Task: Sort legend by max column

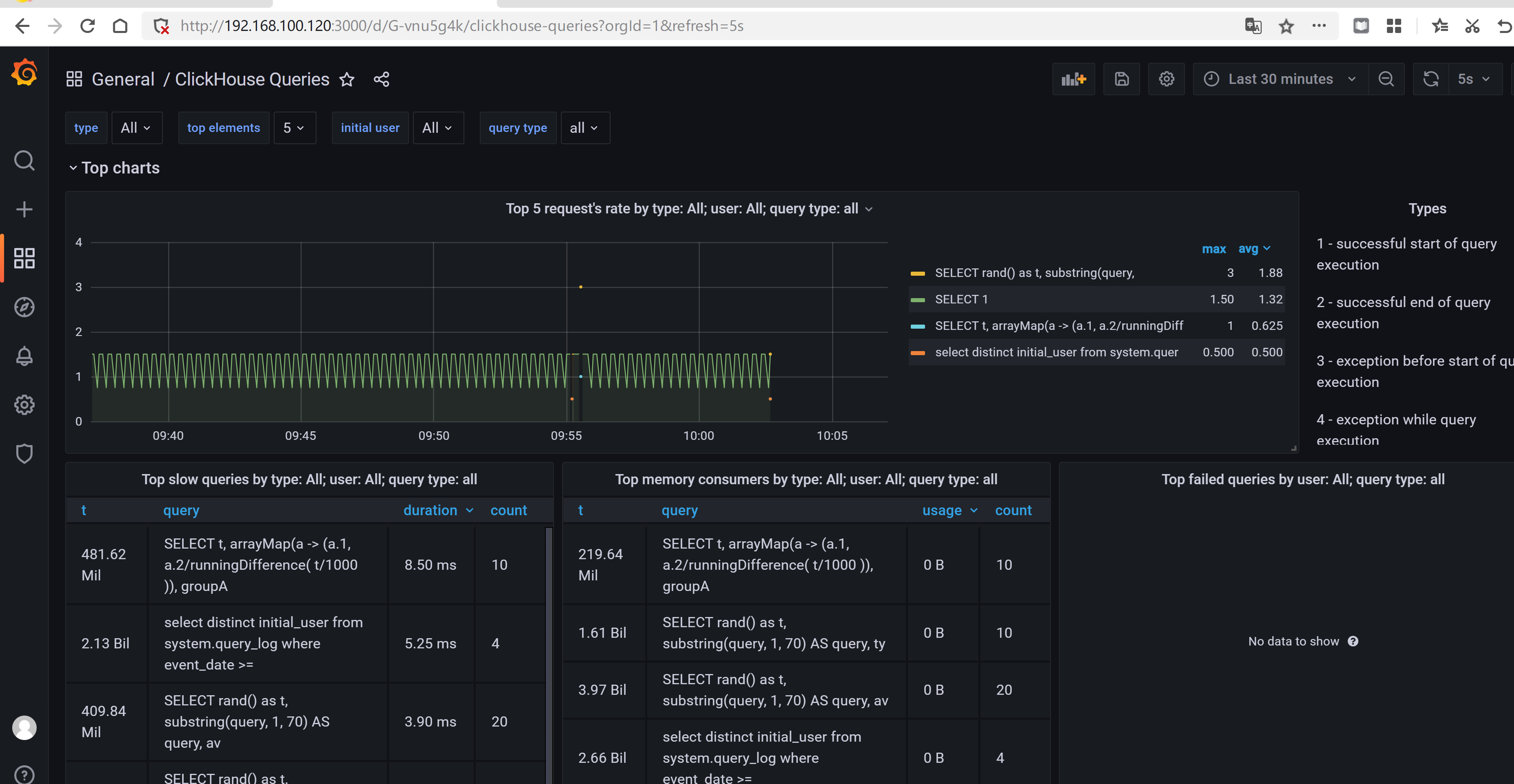Action: (1214, 248)
